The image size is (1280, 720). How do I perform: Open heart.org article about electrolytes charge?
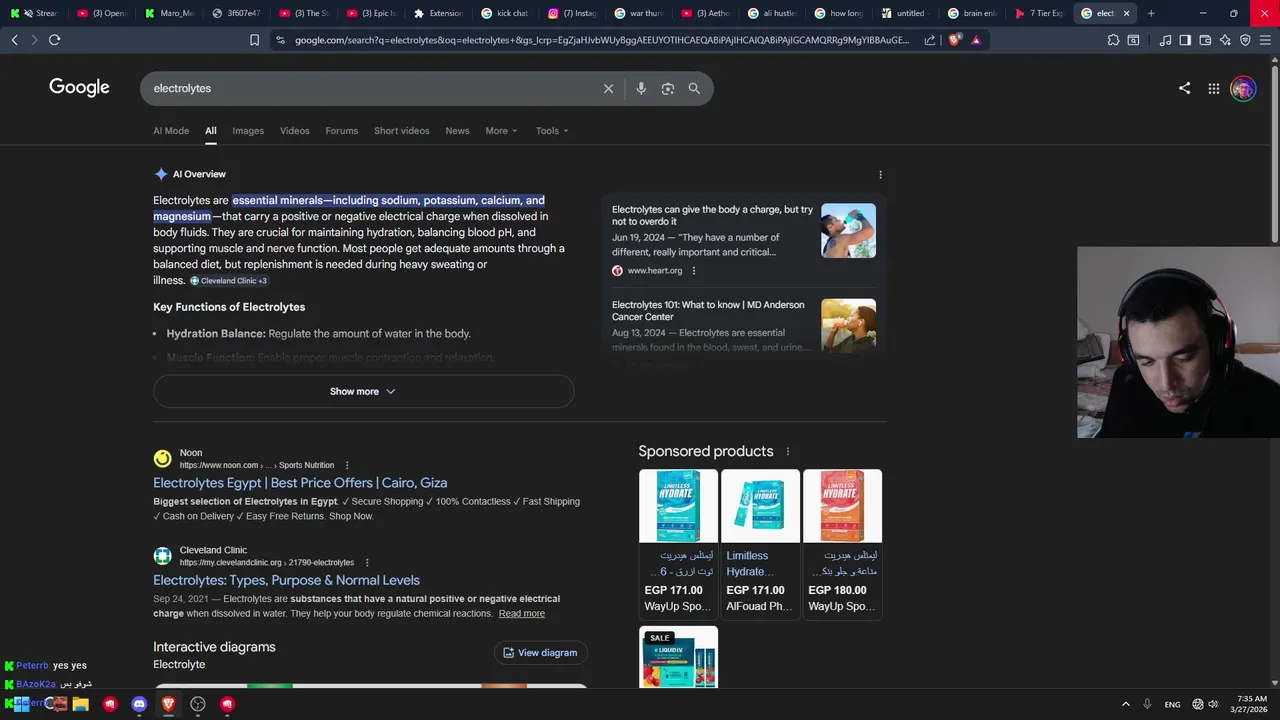coord(712,215)
